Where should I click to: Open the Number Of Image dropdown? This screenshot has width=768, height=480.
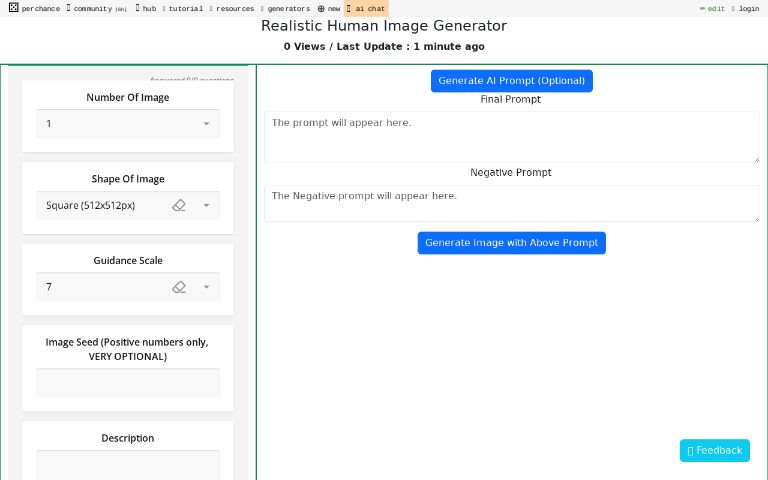(128, 124)
